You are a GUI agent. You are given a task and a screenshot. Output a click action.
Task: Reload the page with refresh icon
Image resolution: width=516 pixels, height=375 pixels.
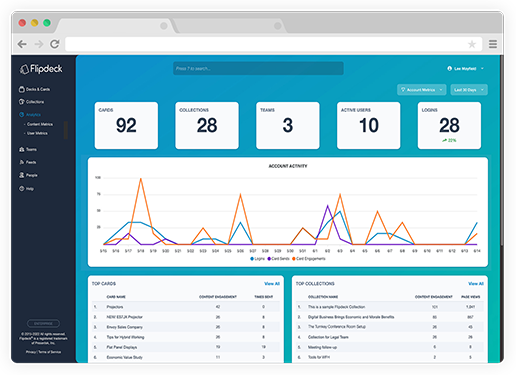pyautogui.click(x=55, y=44)
